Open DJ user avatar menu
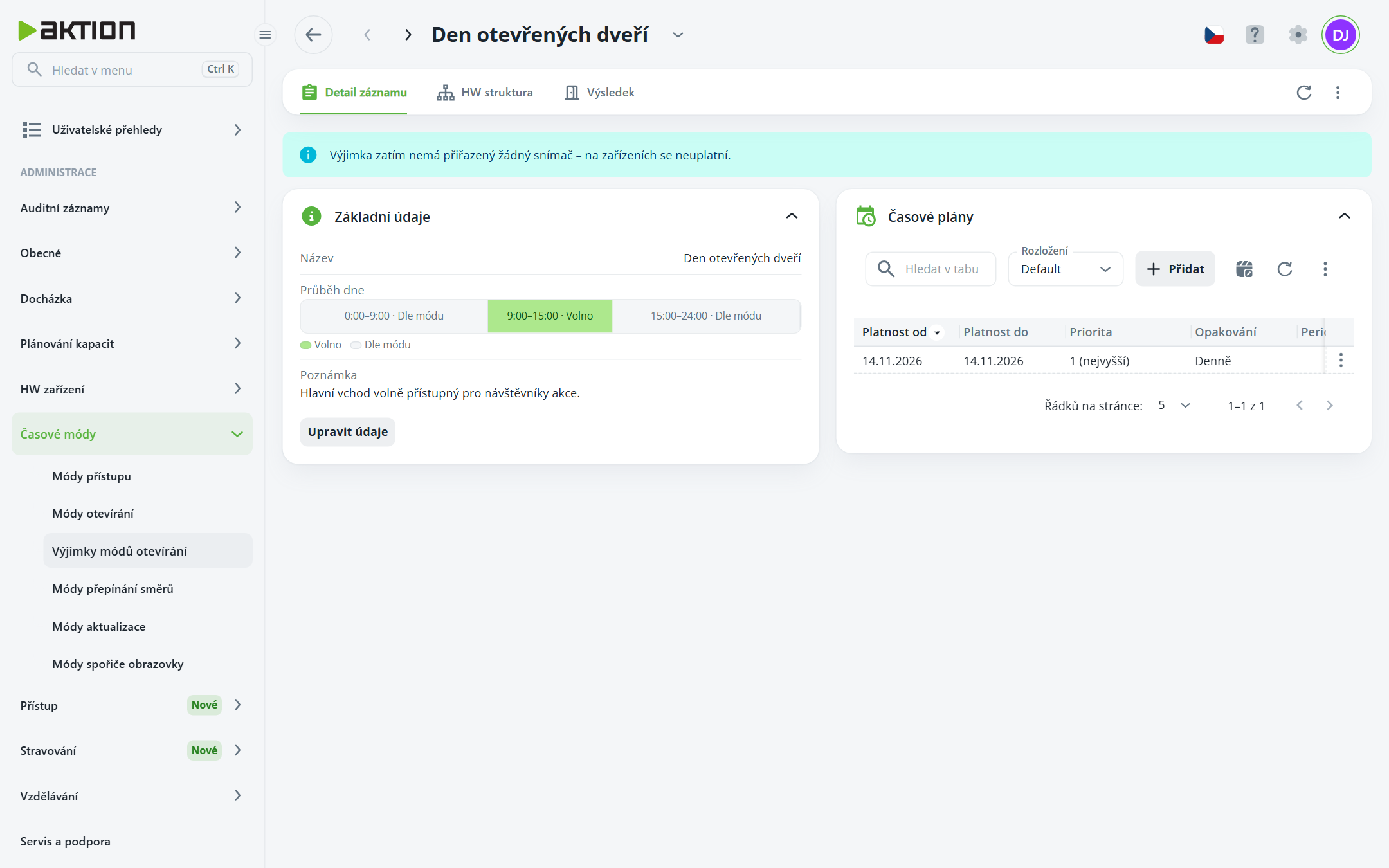This screenshot has width=1389, height=868. [1341, 35]
